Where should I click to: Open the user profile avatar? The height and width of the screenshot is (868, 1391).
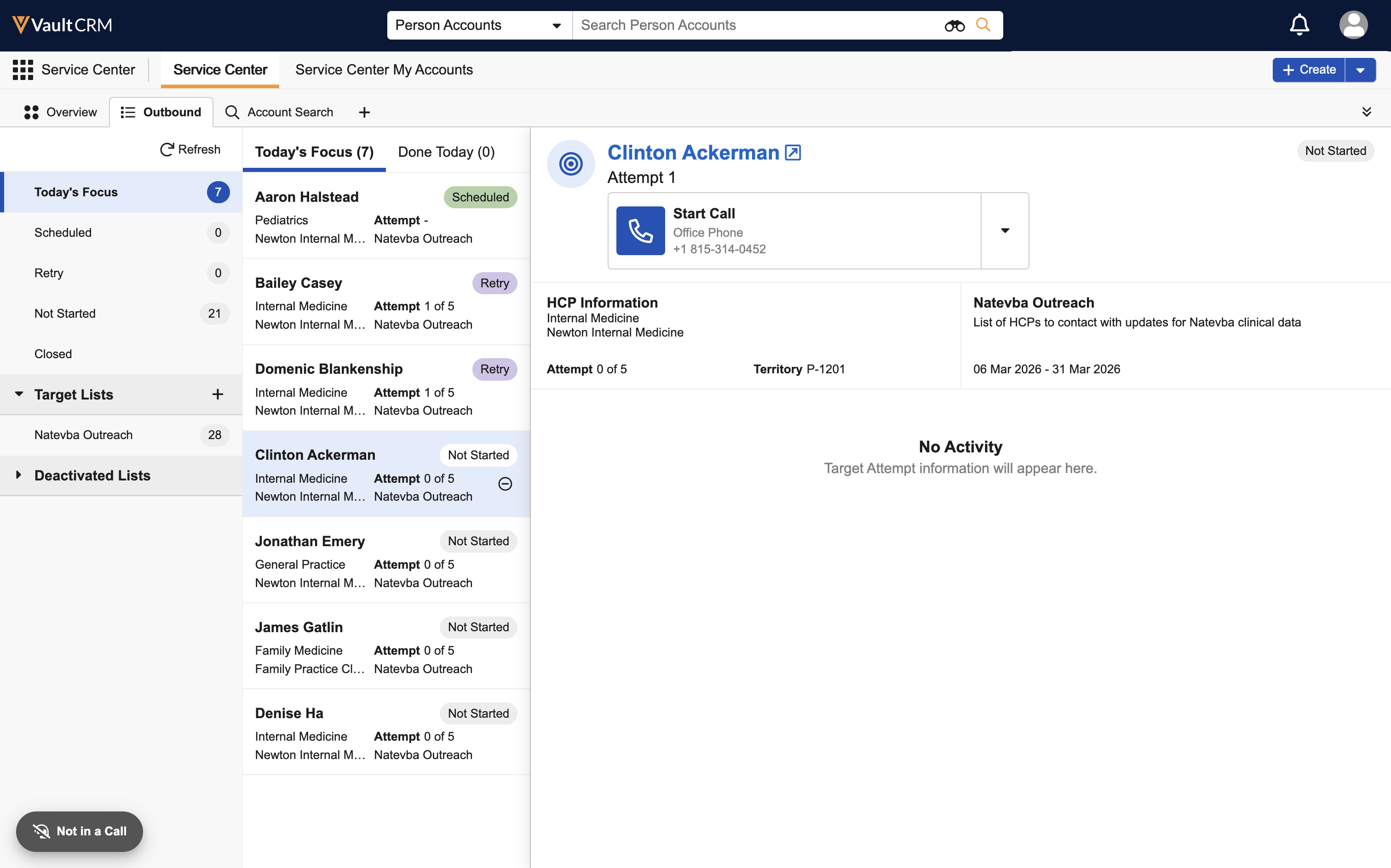[x=1353, y=25]
